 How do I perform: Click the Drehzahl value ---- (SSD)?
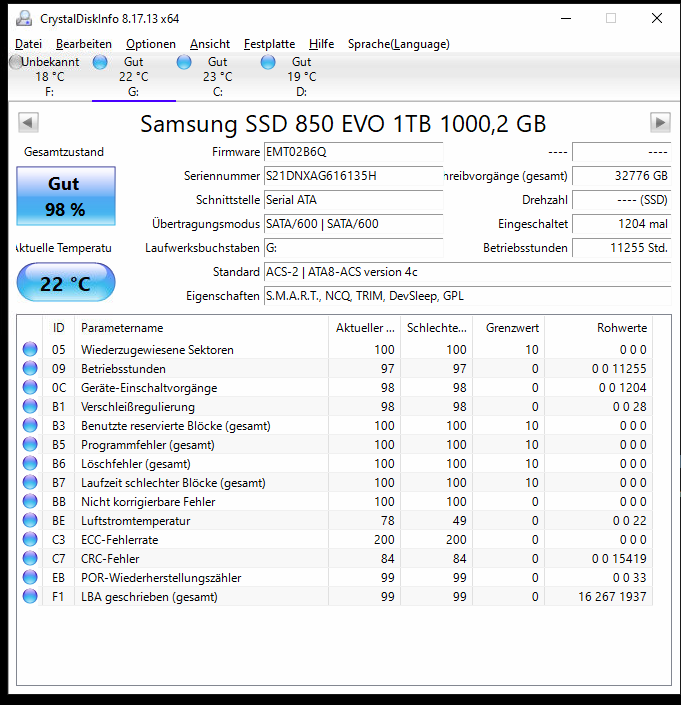[622, 200]
